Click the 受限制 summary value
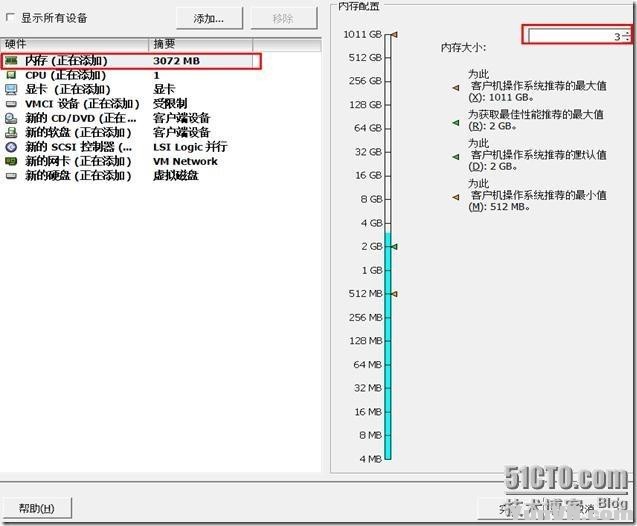Image resolution: width=637 pixels, height=526 pixels. tap(170, 104)
